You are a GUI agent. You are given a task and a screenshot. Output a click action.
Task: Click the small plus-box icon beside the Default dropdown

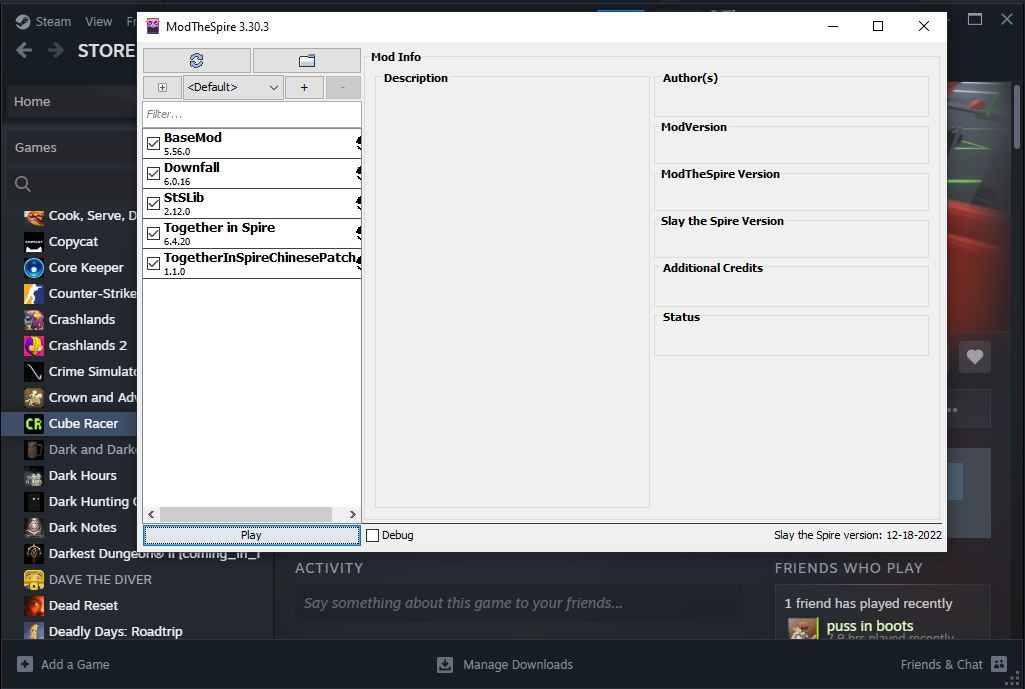162,87
